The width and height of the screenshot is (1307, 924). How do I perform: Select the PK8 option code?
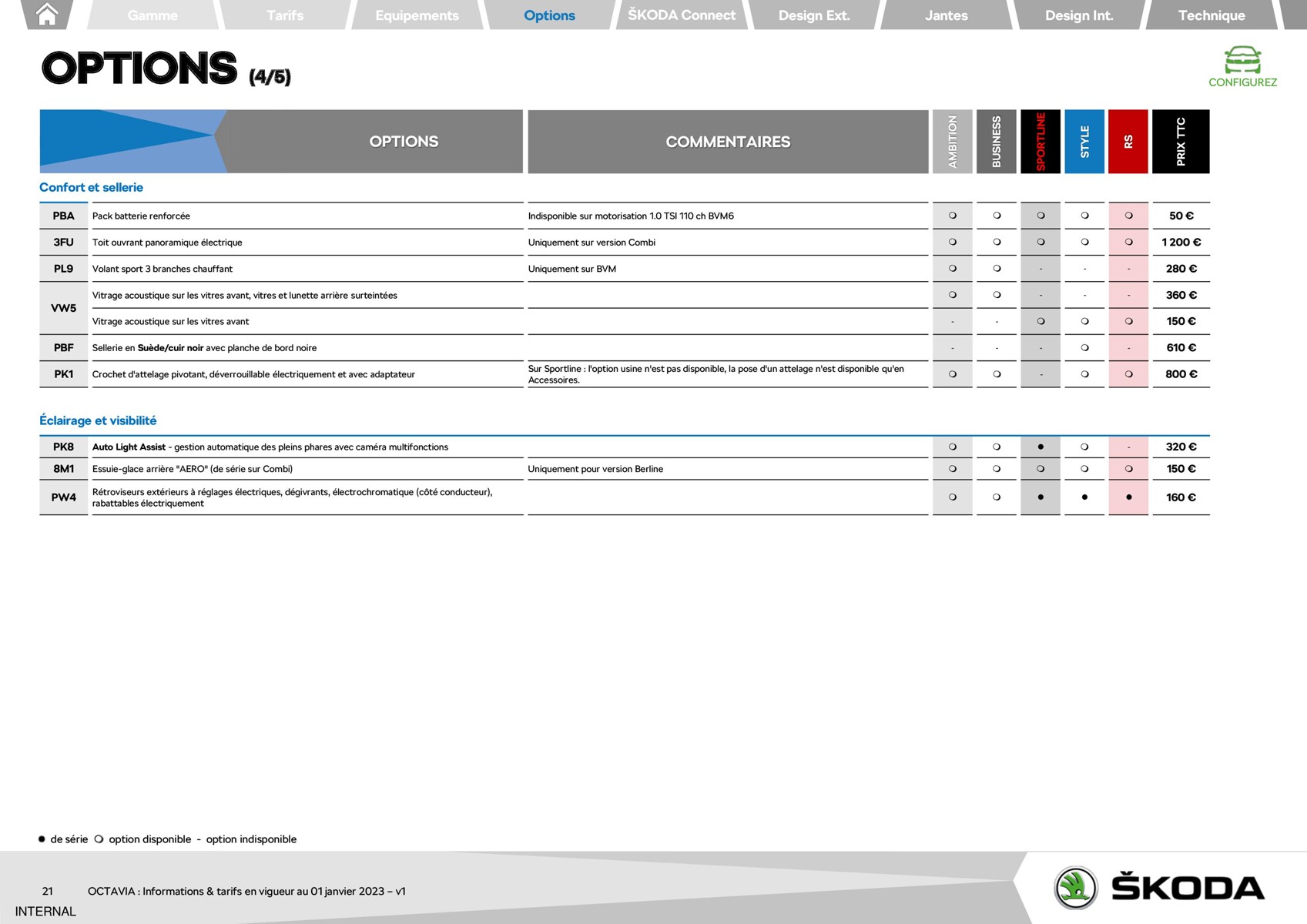coord(63,447)
